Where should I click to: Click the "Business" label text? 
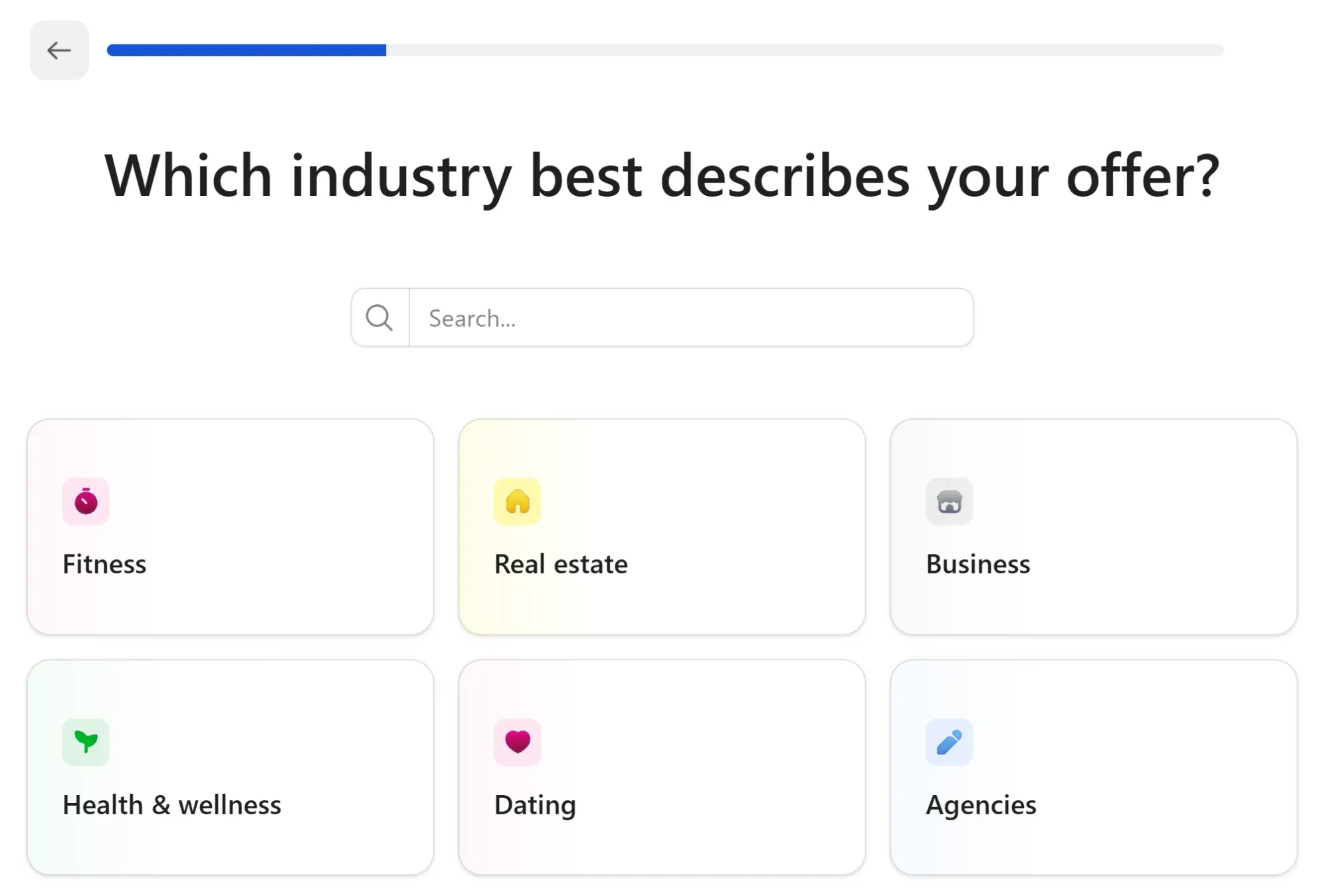click(977, 564)
